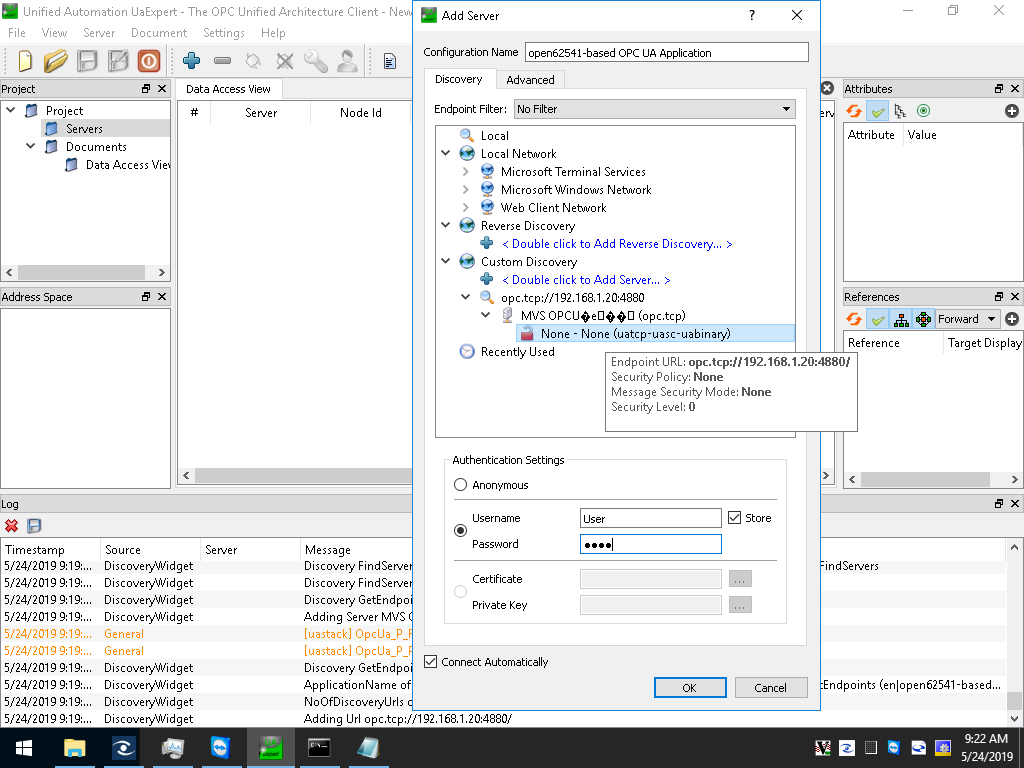
Task: Click the Open Project folder icon
Action: (x=56, y=61)
